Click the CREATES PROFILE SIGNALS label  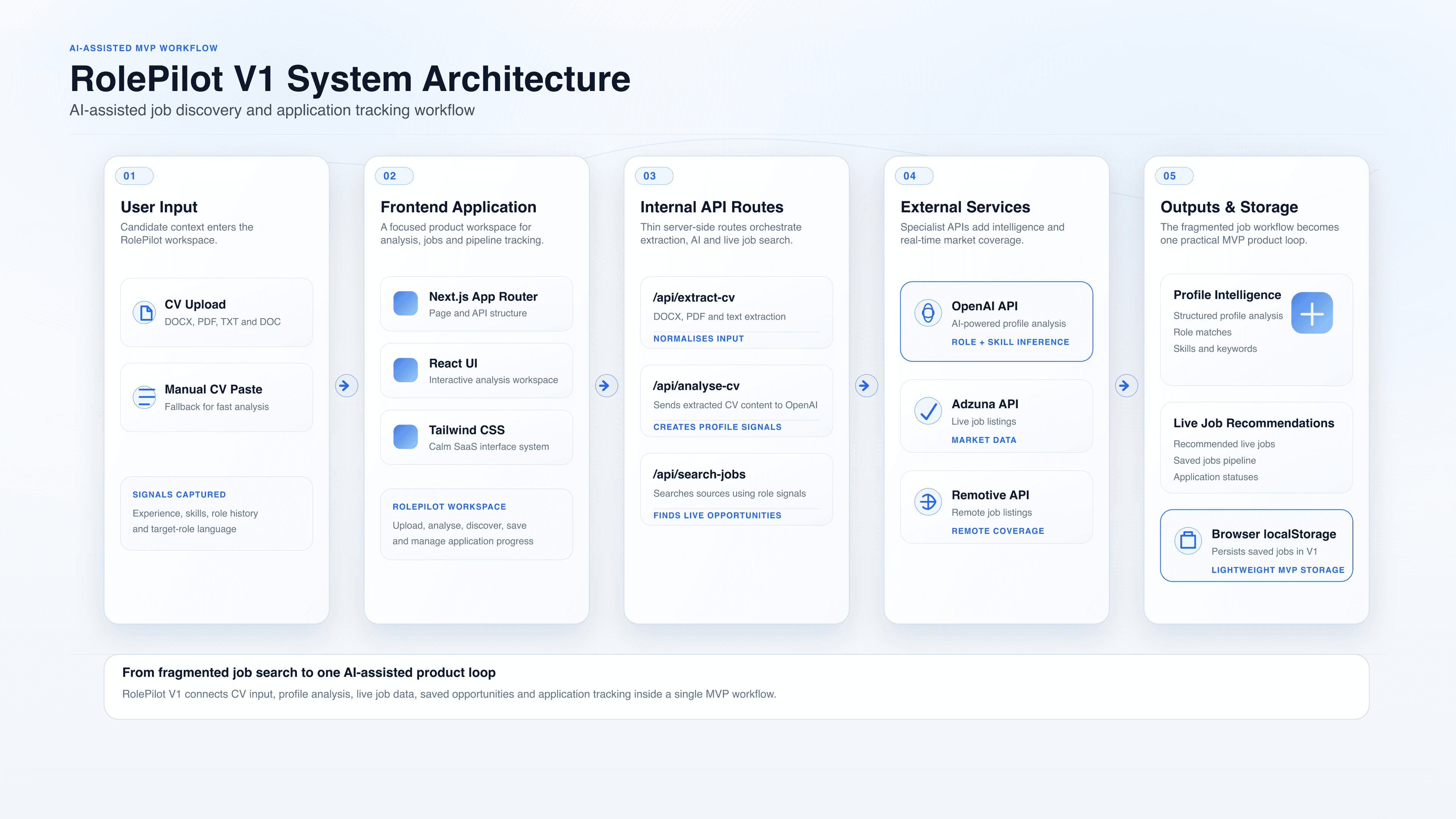tap(717, 427)
